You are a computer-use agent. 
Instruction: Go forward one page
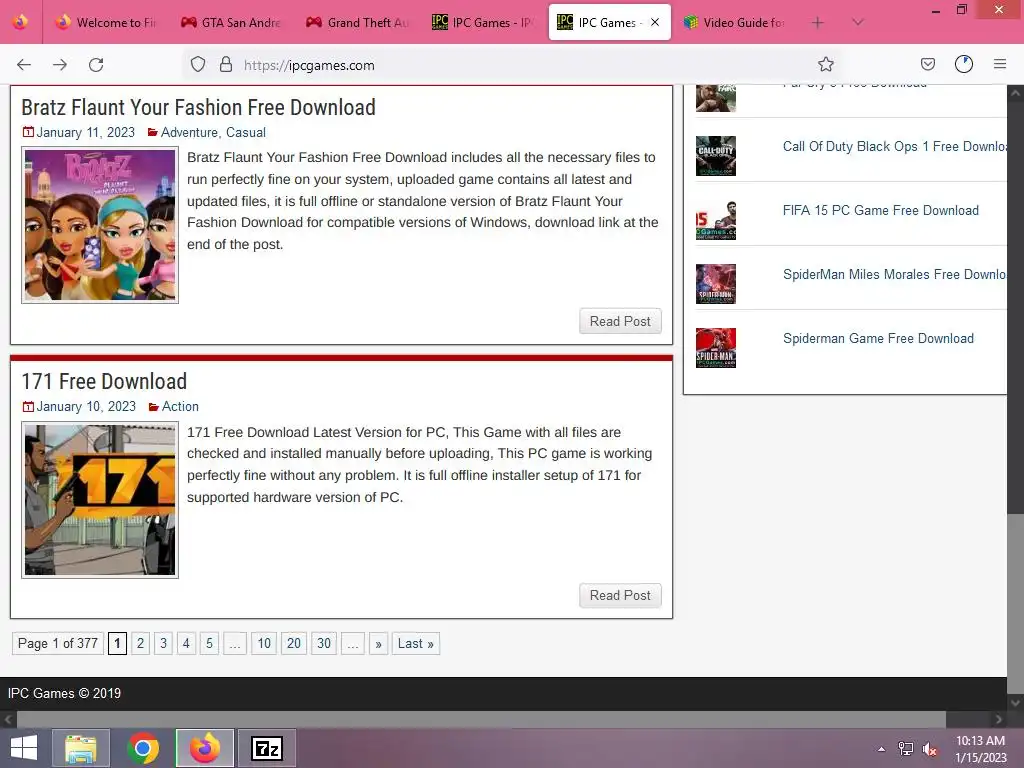[60, 65]
